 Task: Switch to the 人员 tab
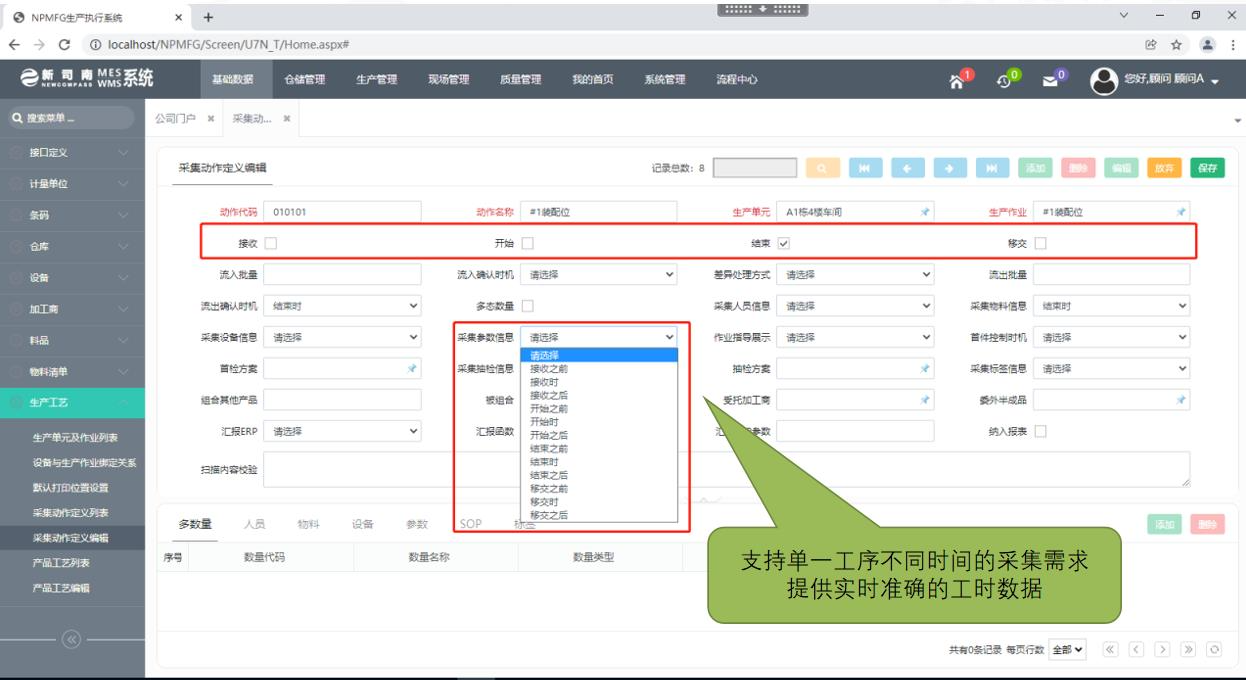255,524
